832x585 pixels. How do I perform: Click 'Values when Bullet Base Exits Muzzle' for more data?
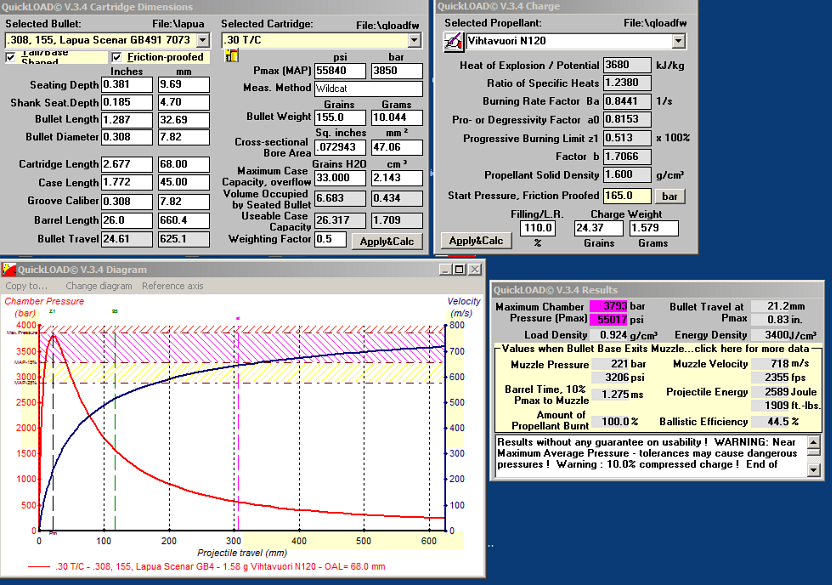click(x=656, y=349)
